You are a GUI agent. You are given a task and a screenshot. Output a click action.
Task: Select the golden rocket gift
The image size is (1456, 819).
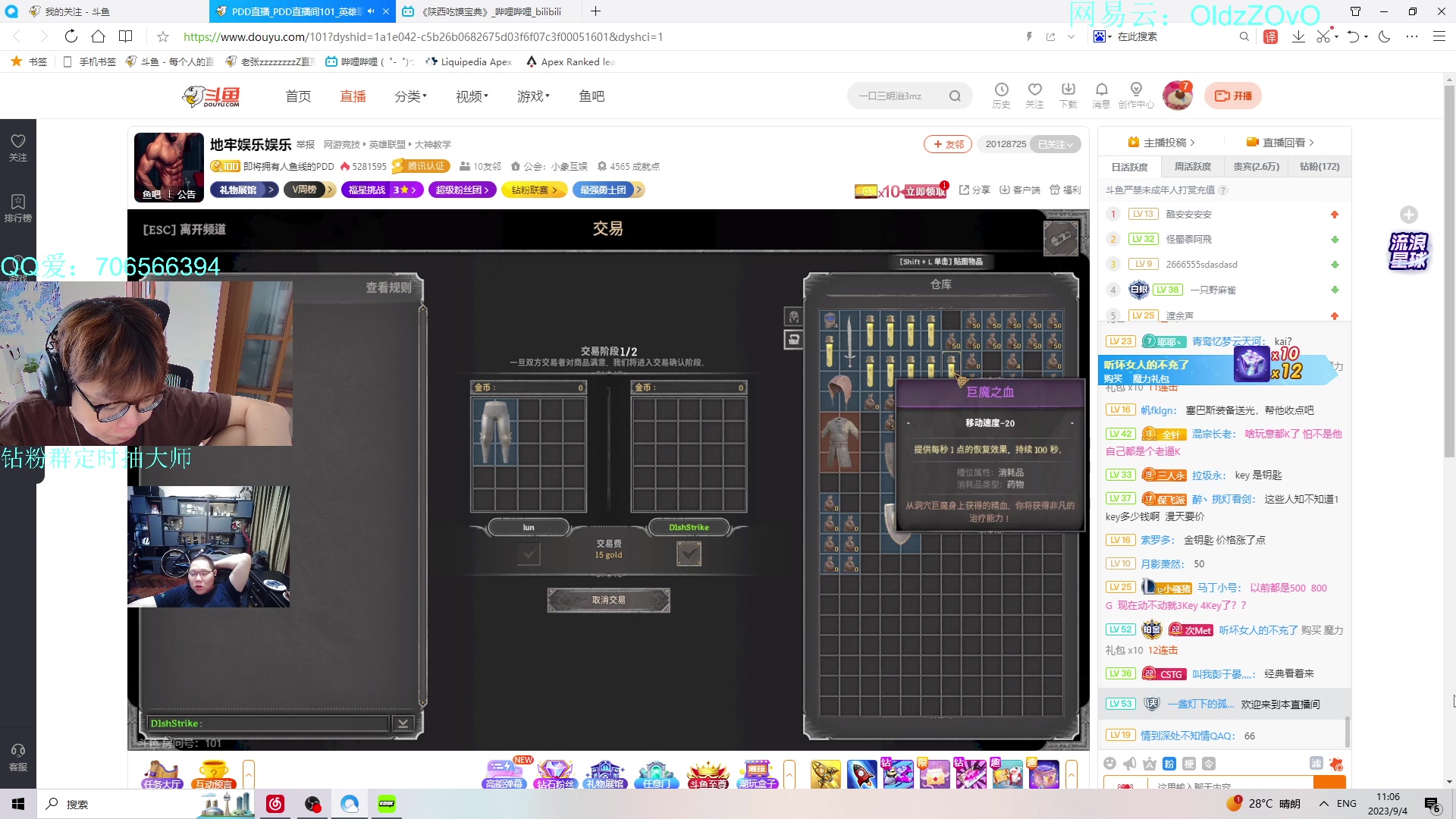pos(825,774)
